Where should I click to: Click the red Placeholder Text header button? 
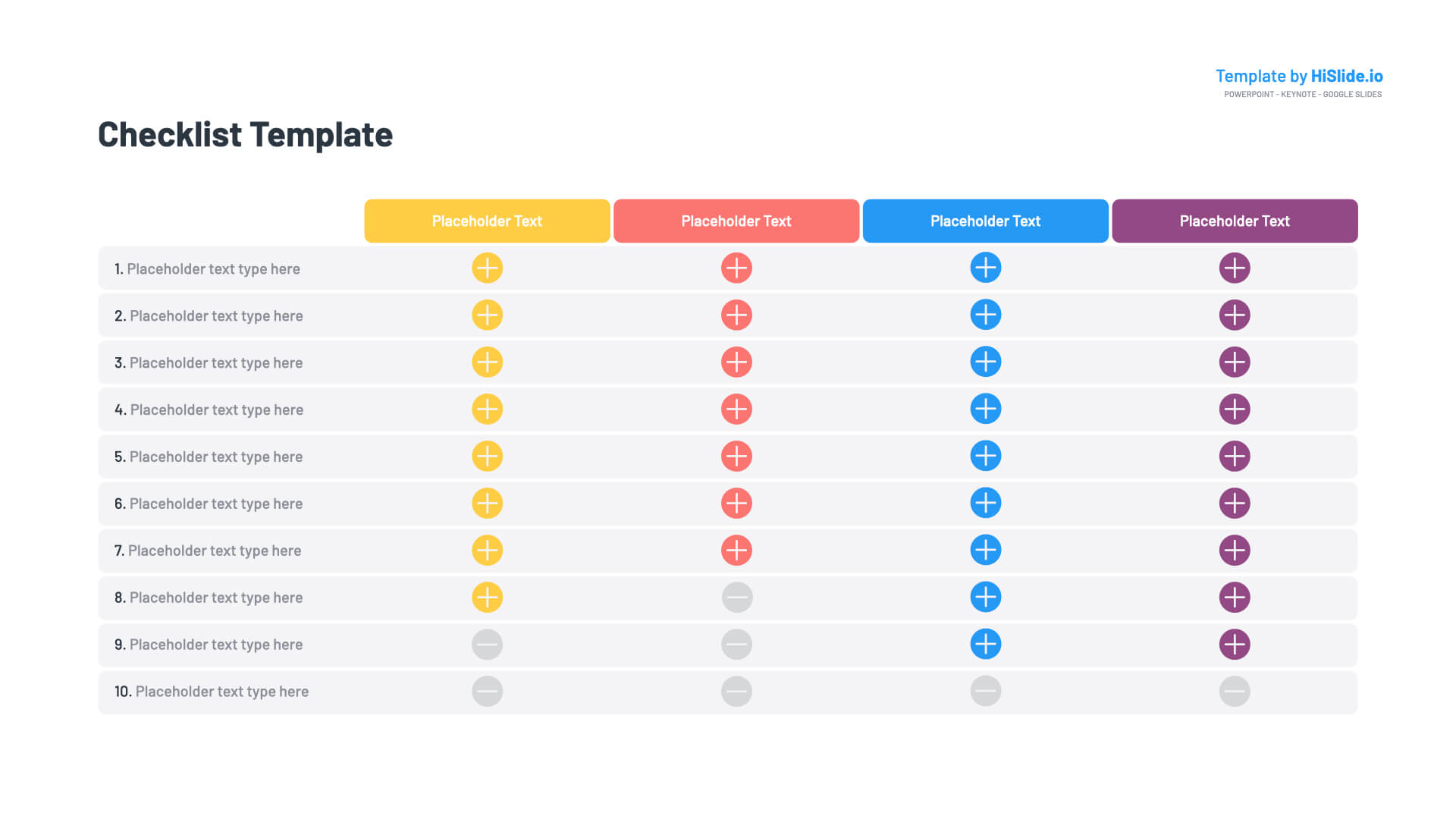click(x=736, y=220)
